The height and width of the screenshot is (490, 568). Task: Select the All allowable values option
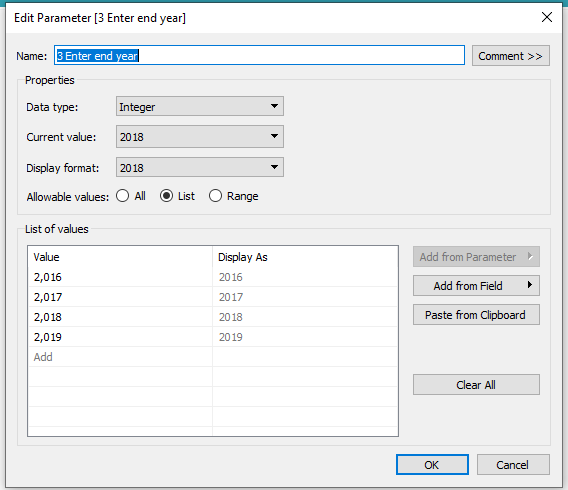(131, 196)
